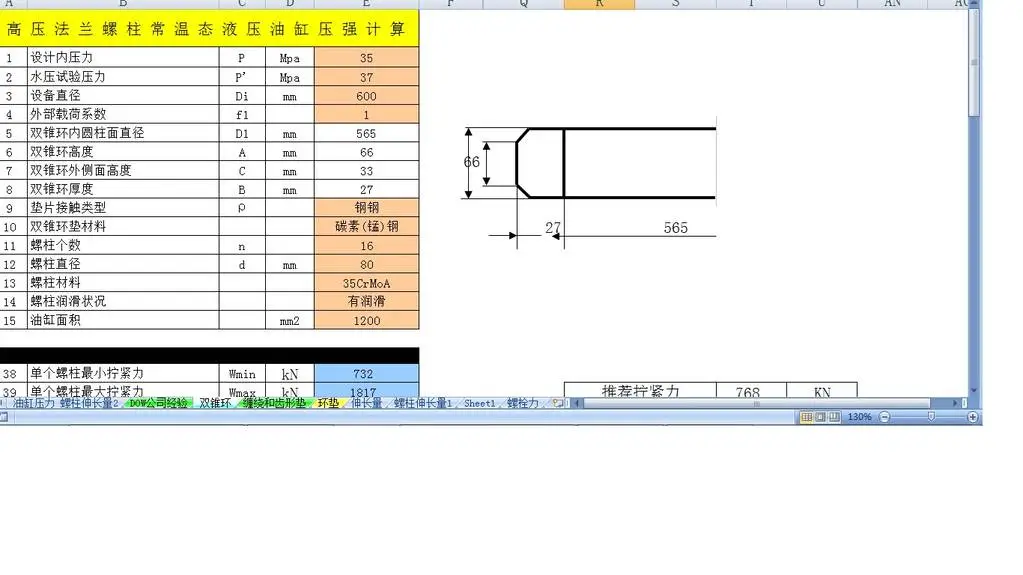Click the Mpa unit in row 1
This screenshot has width=1023, height=575.
point(290,58)
